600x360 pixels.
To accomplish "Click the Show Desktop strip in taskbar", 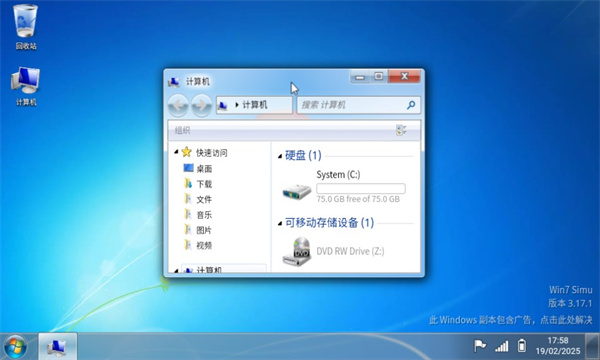I will [x=592, y=347].
